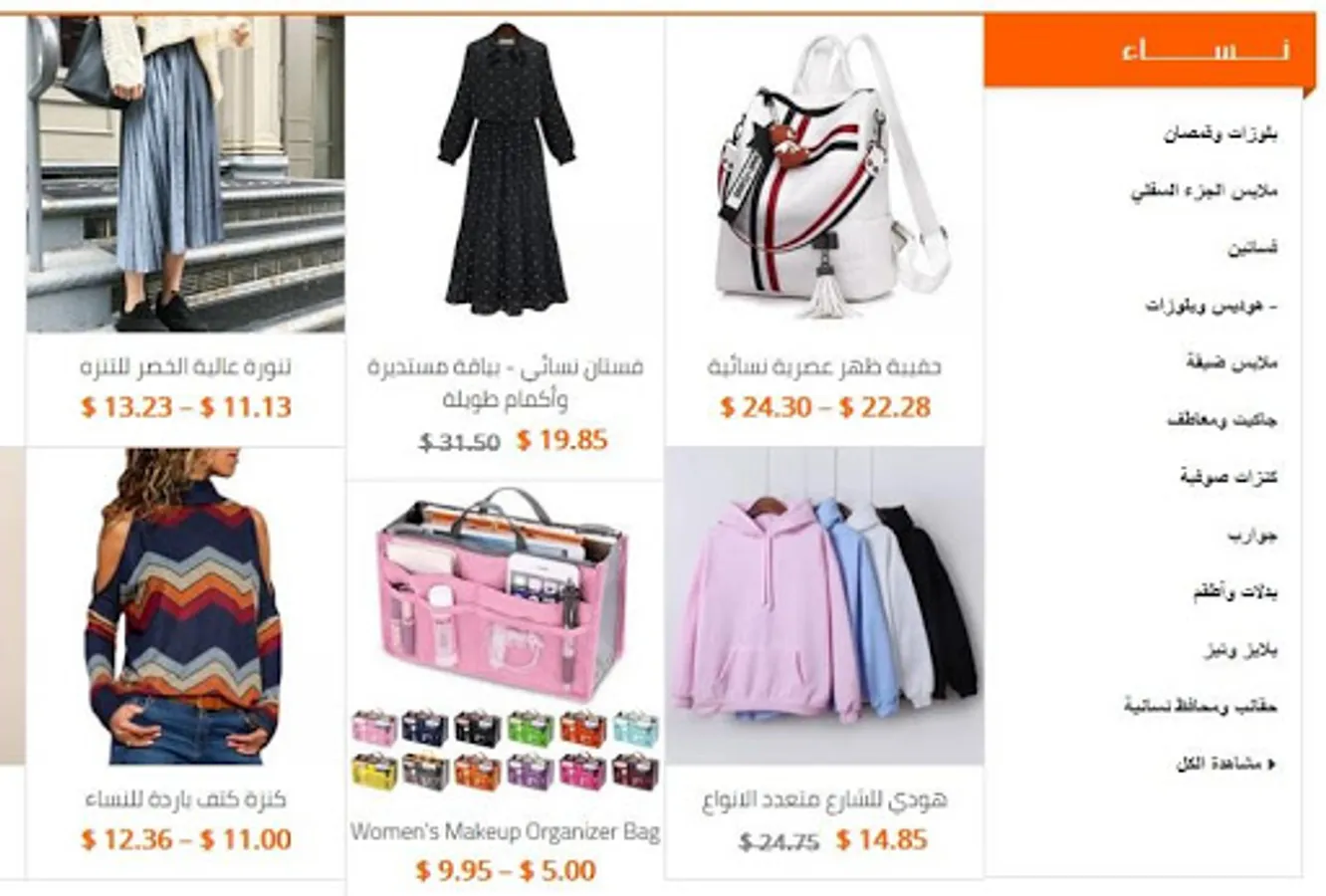Select حقائب ومحافظ نسائية category
The width and height of the screenshot is (1326, 896).
(x=1201, y=707)
